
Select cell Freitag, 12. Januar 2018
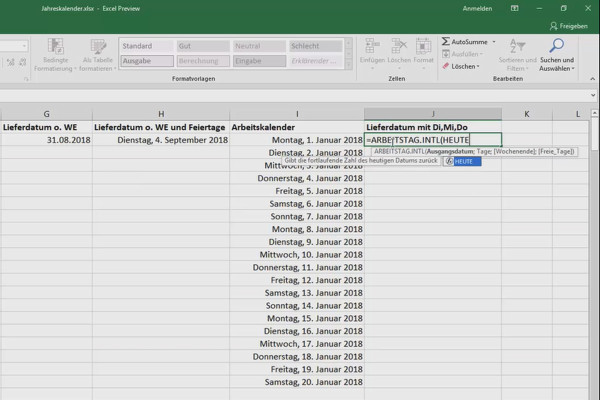coord(297,280)
